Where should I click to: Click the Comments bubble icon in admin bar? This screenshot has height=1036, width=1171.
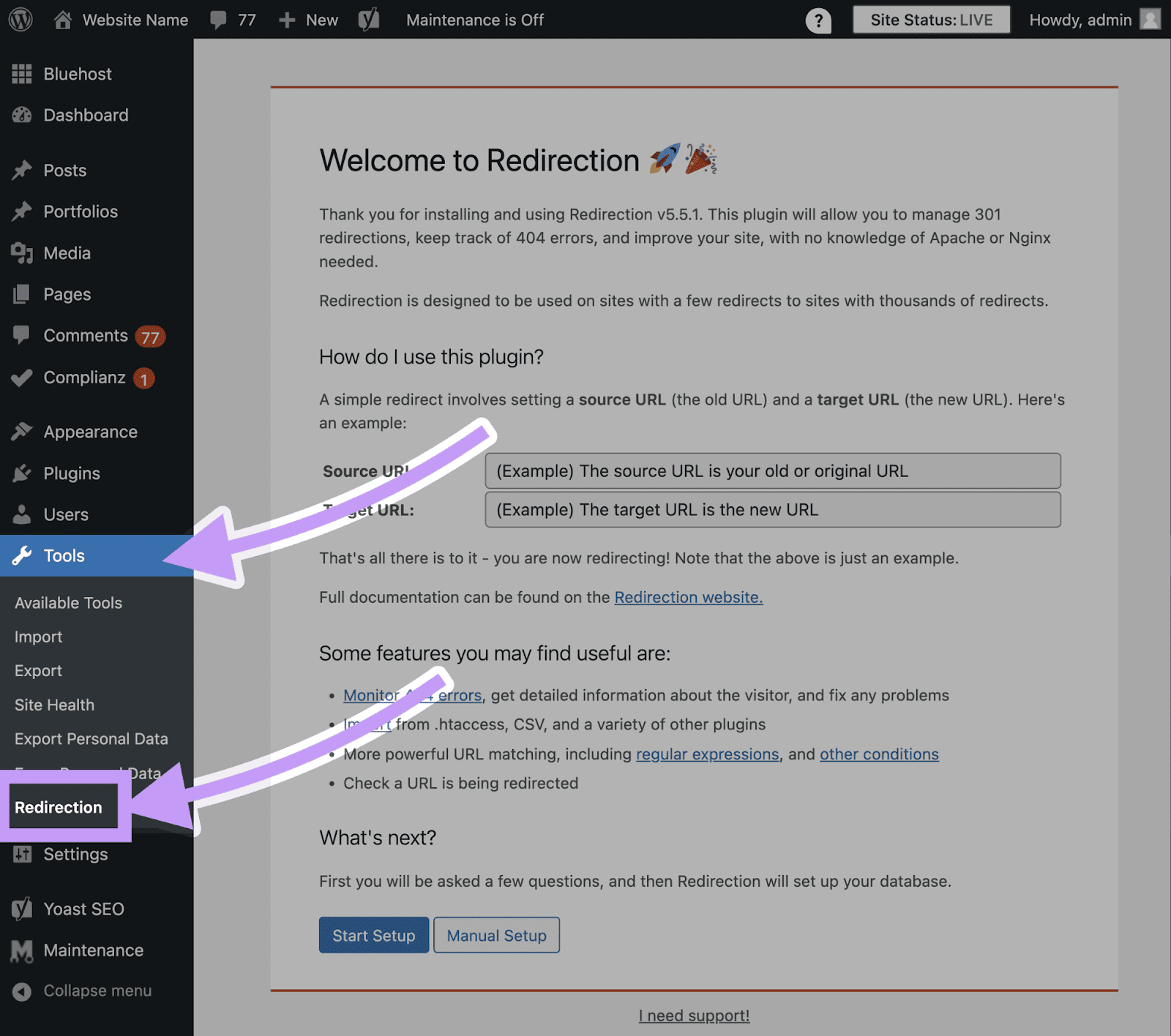click(x=218, y=20)
